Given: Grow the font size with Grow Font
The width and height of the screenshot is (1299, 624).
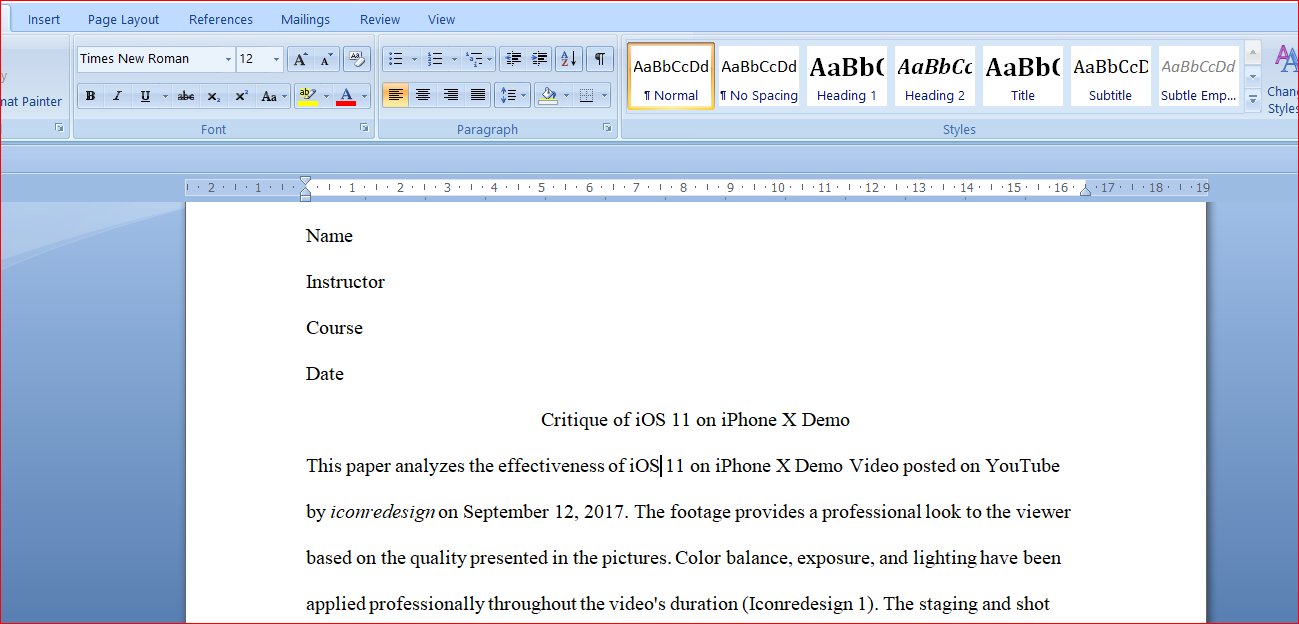Looking at the screenshot, I should pyautogui.click(x=300, y=59).
